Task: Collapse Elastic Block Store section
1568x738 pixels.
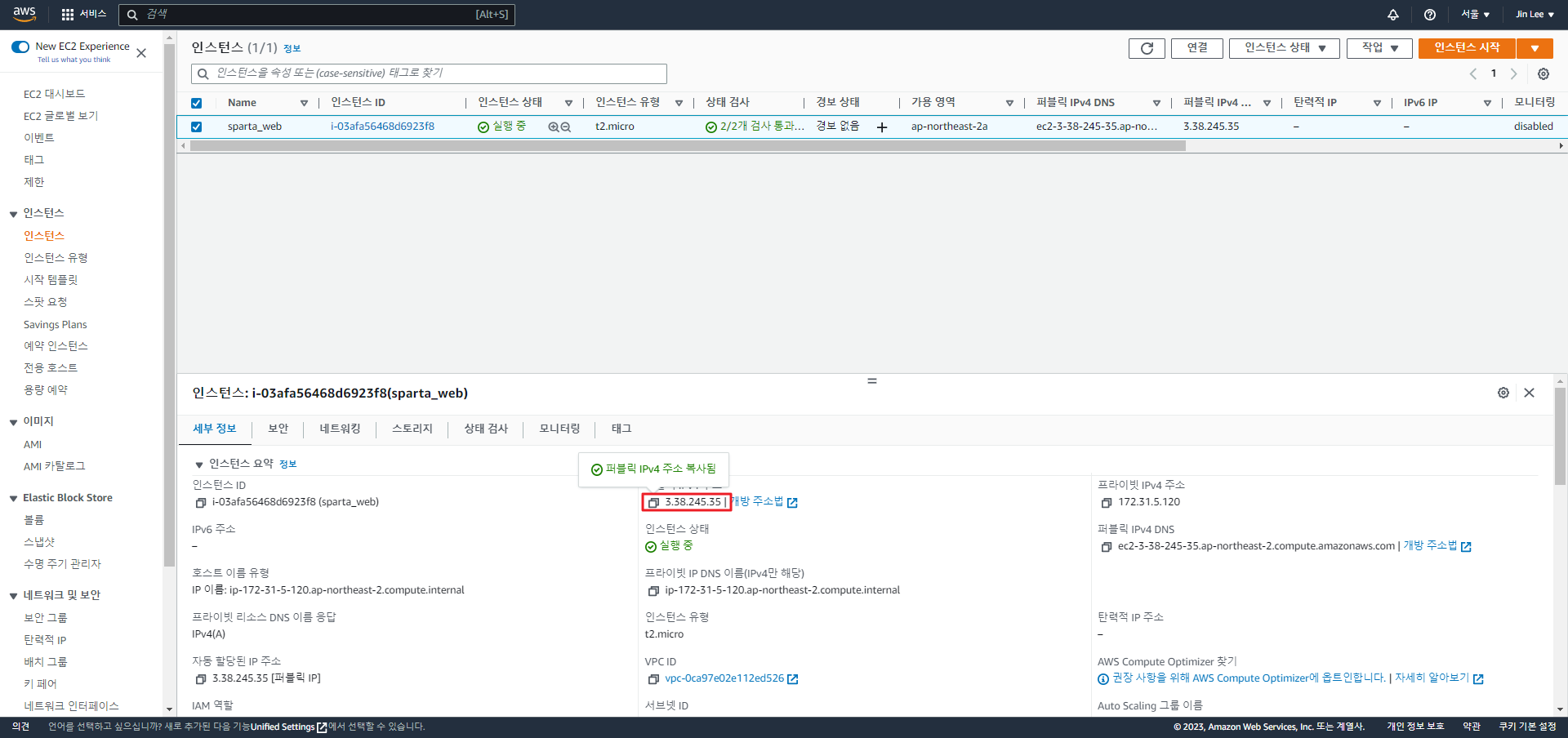Action: coord(13,498)
